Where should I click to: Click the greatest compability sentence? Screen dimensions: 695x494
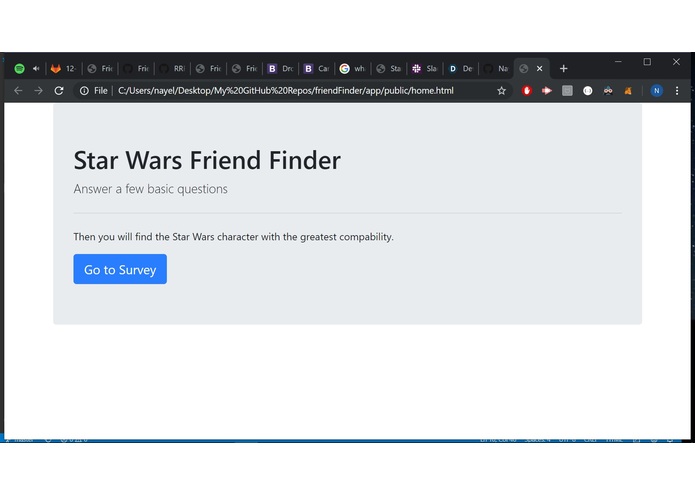[234, 237]
